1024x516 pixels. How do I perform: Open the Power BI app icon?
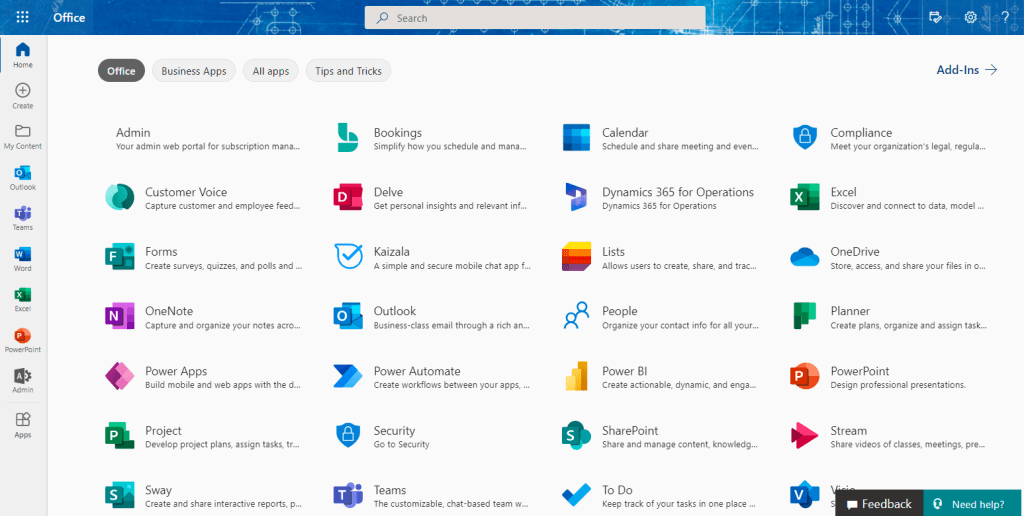[x=576, y=376]
